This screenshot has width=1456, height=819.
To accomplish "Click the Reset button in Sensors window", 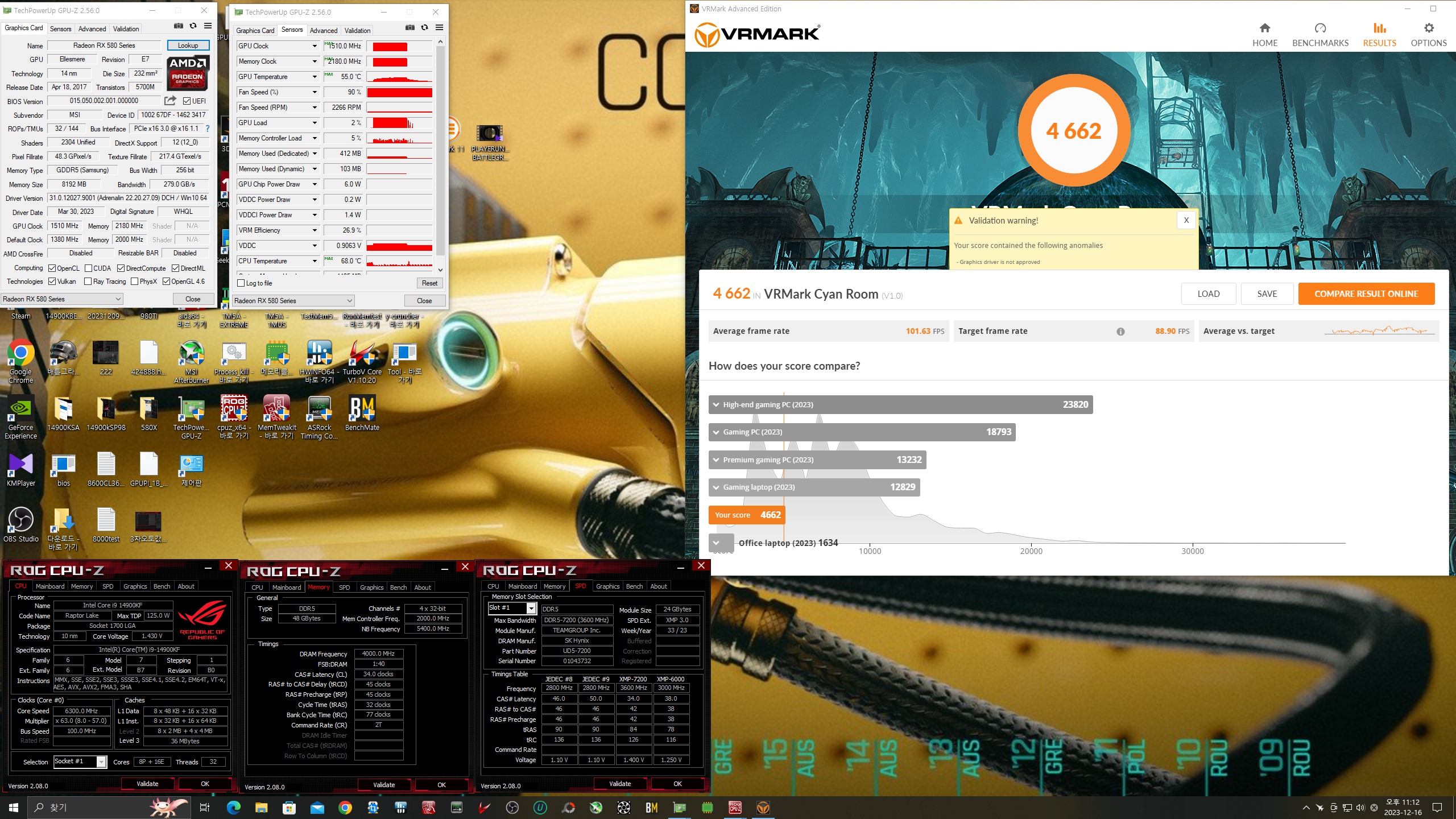I will pyautogui.click(x=429, y=283).
